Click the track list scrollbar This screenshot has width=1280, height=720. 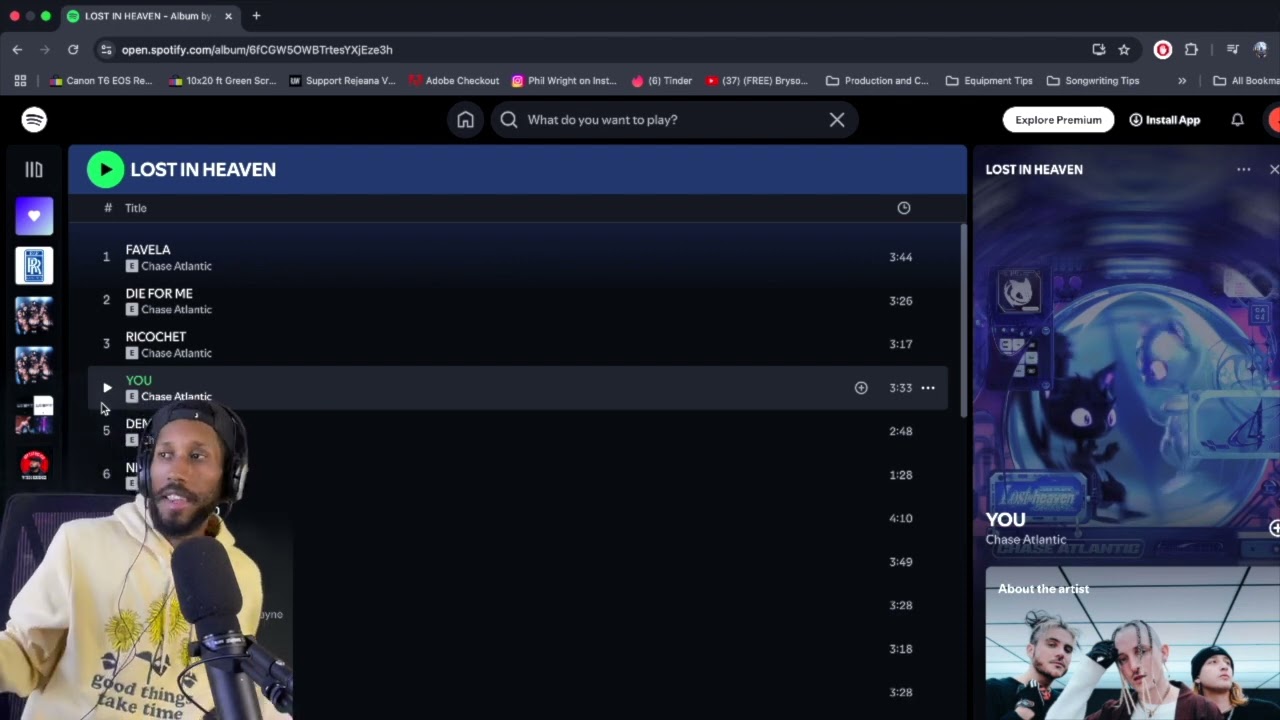tap(964, 320)
